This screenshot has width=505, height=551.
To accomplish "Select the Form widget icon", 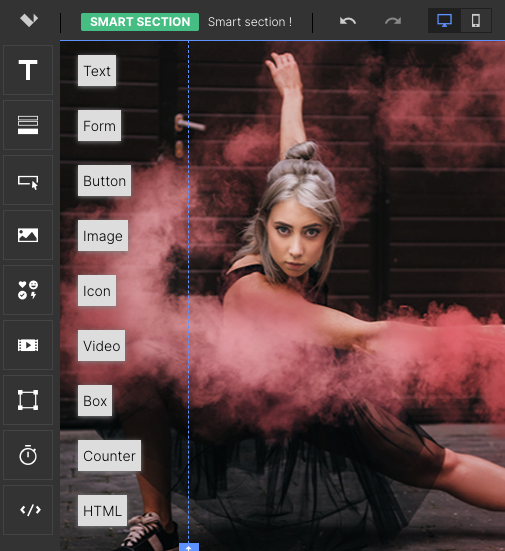I will tap(28, 125).
